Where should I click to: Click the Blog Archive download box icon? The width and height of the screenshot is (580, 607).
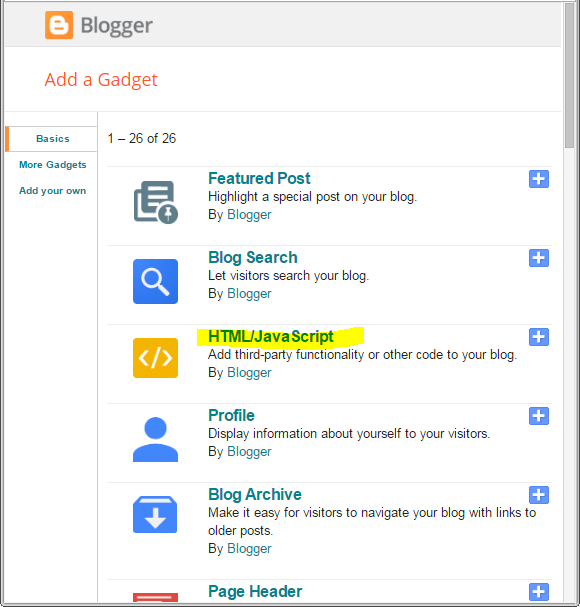155,514
